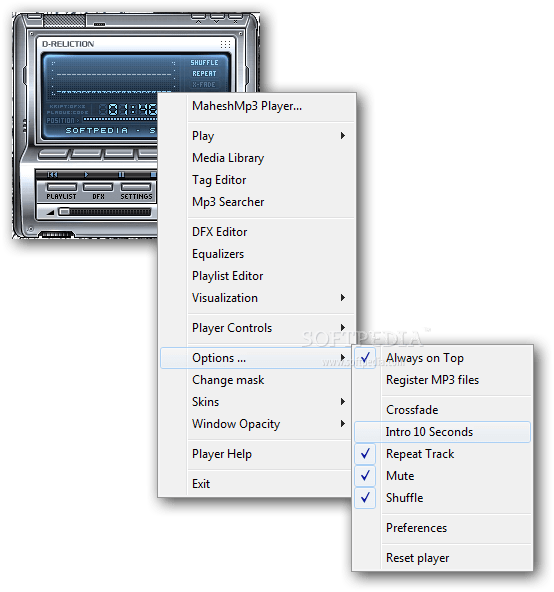
Task: Click the play arrow on the player
Action: click(86, 174)
